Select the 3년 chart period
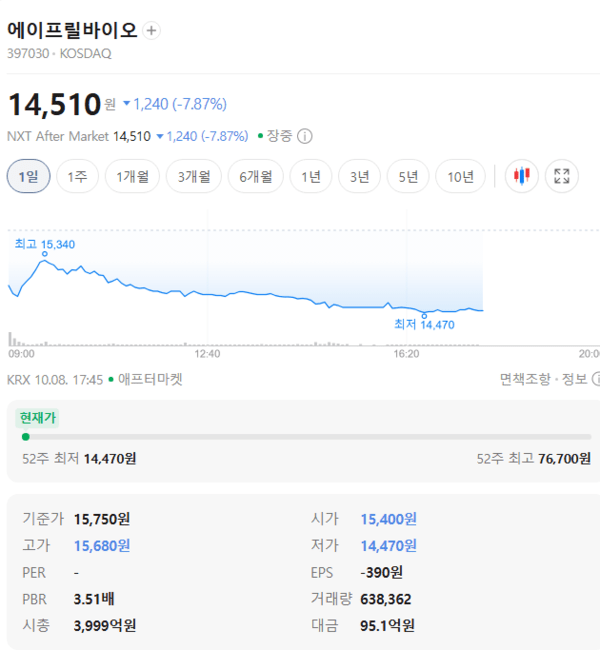This screenshot has height=650, width=600. pyautogui.click(x=360, y=177)
